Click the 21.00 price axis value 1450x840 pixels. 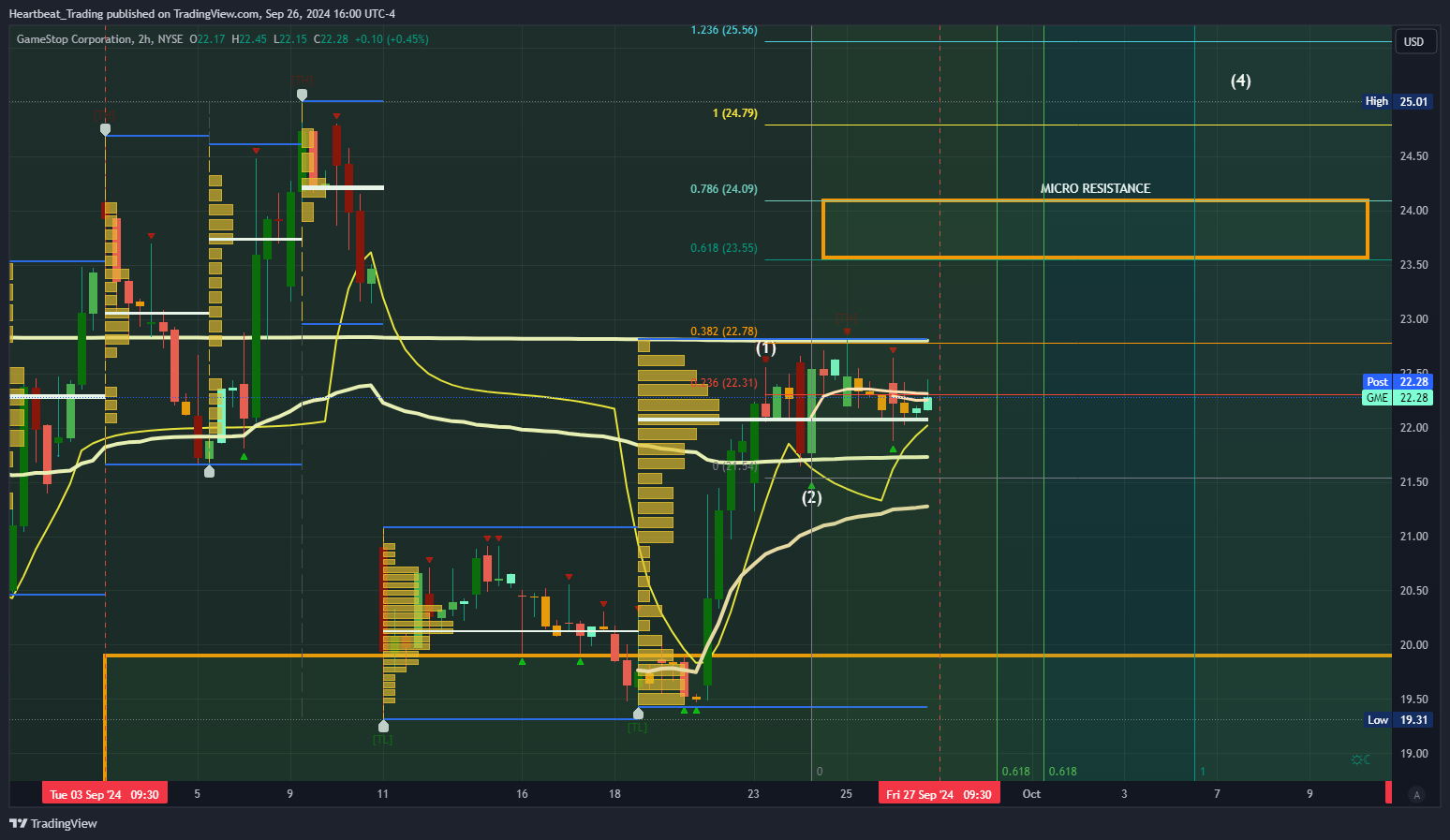[x=1413, y=537]
